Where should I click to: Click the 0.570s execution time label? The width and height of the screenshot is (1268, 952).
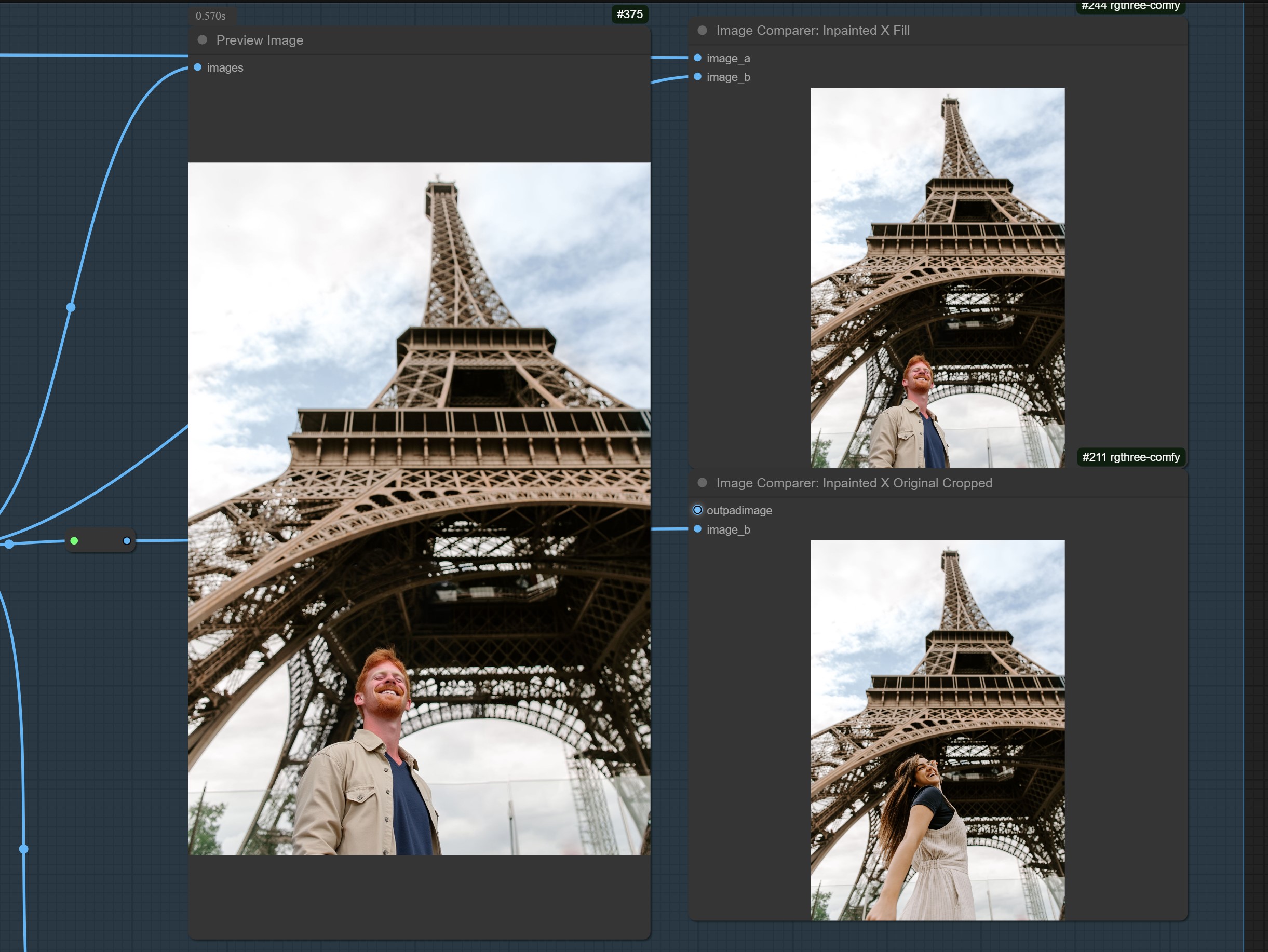pos(210,16)
